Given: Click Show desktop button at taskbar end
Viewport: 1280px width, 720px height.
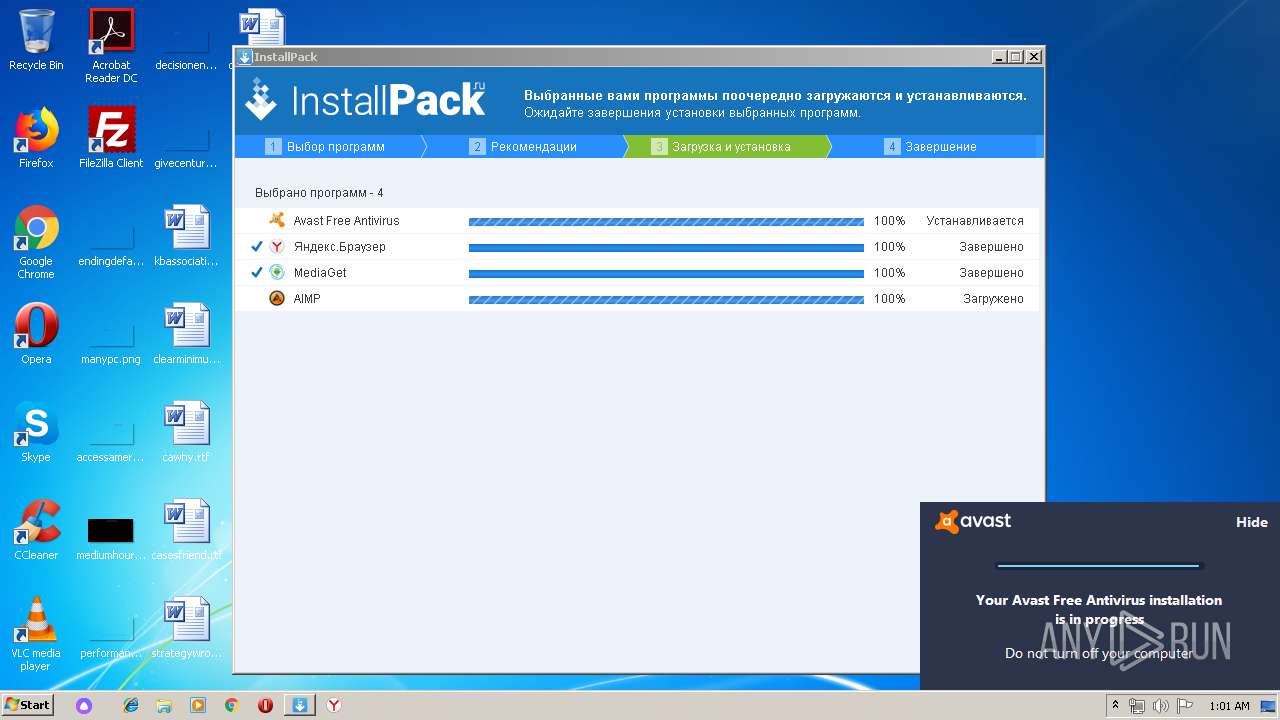Looking at the screenshot, I should pyautogui.click(x=1268, y=705).
